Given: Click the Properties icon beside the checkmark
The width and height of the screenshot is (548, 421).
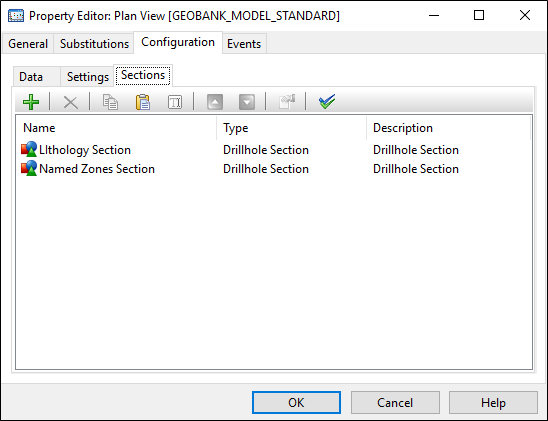Looking at the screenshot, I should [x=287, y=102].
